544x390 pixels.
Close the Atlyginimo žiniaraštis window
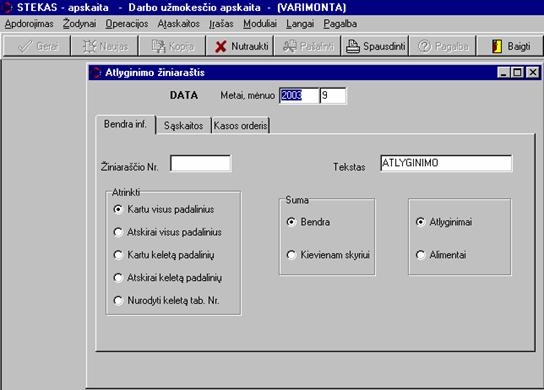click(x=533, y=73)
